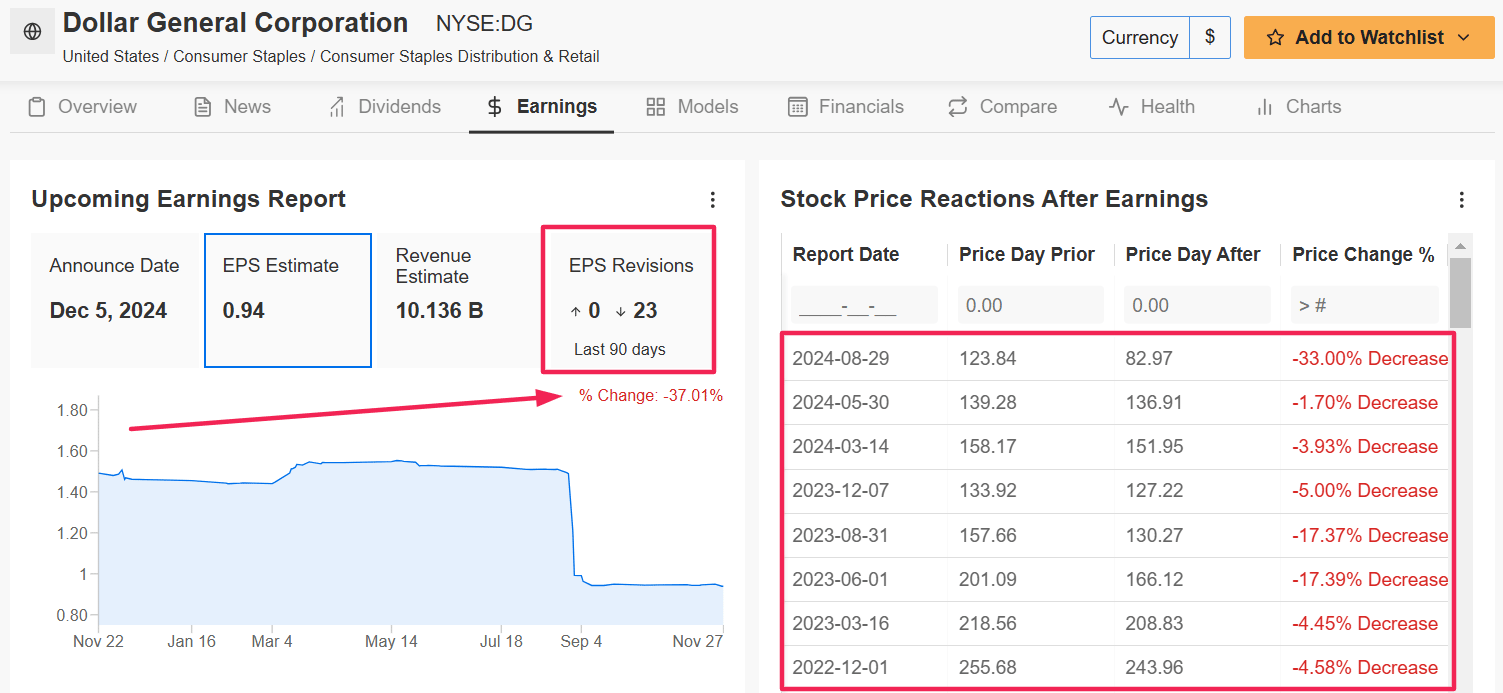Click the star icon on Add to Watchlist
This screenshot has height=693, width=1503.
click(1275, 38)
